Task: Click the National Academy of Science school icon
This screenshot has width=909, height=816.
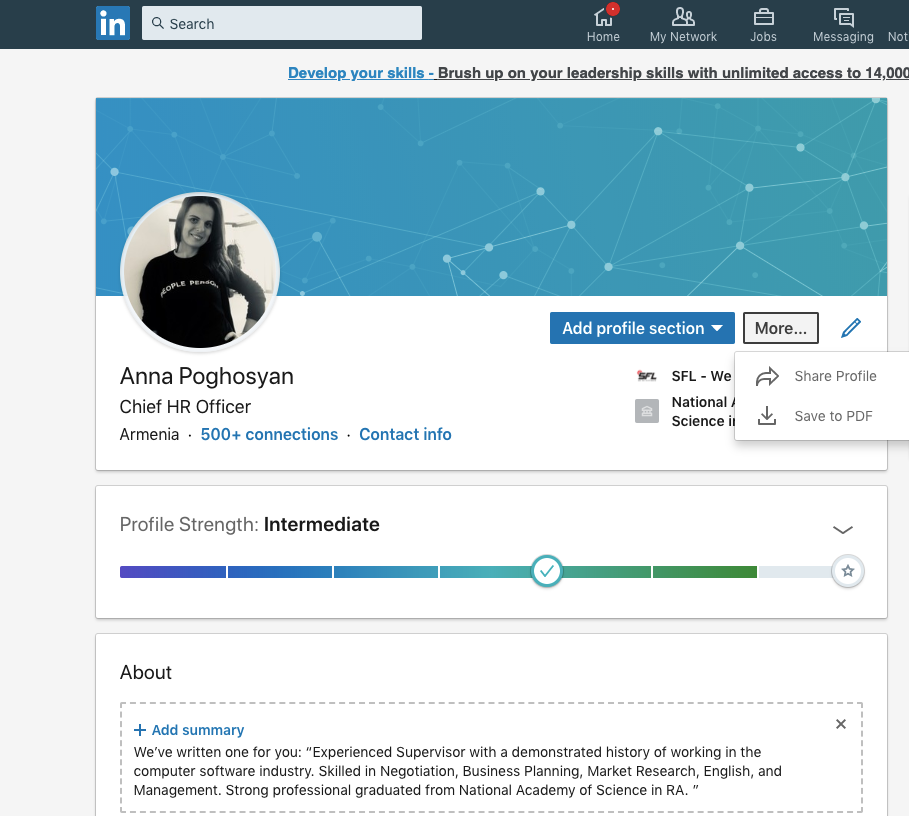Action: [x=646, y=411]
